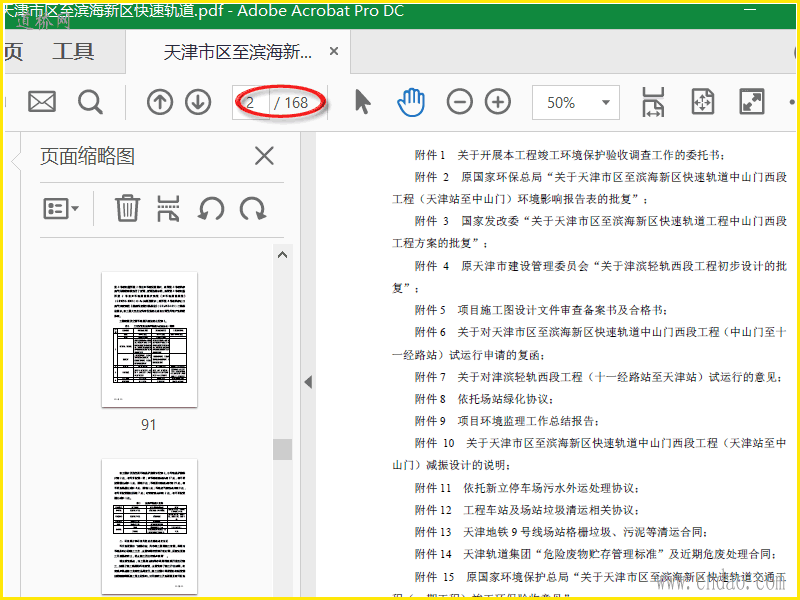Click the 页面缩略图 panel title

tap(87, 156)
